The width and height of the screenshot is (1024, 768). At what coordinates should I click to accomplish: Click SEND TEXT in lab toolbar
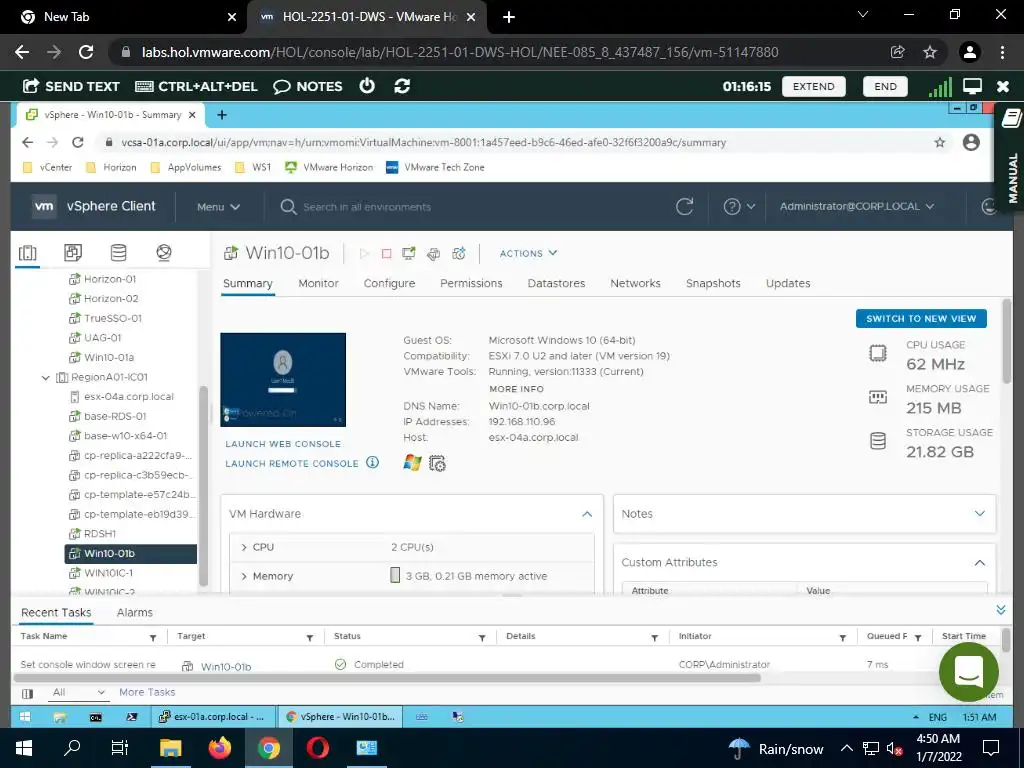pyautogui.click(x=71, y=86)
